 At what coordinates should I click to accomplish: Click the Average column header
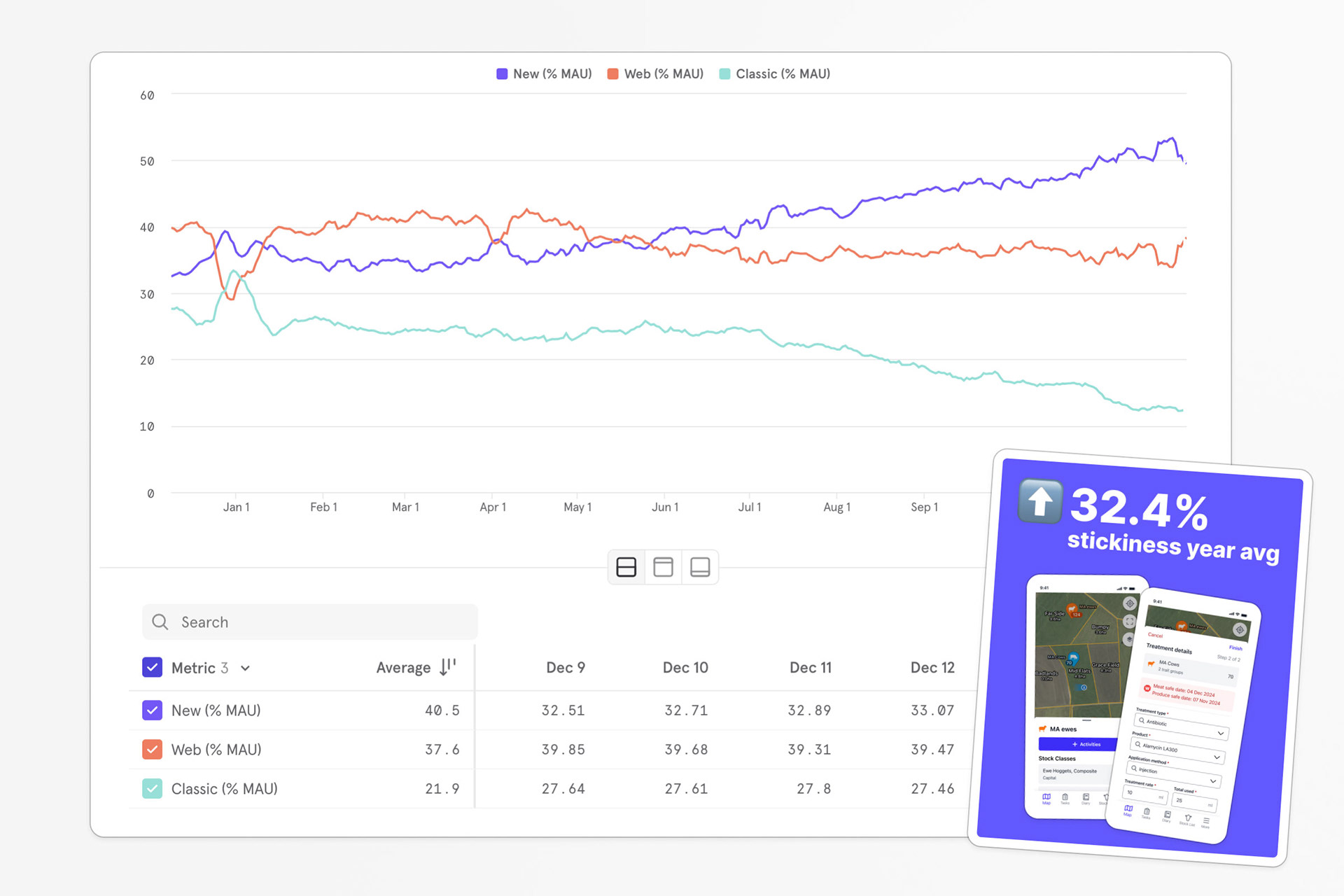[x=403, y=667]
